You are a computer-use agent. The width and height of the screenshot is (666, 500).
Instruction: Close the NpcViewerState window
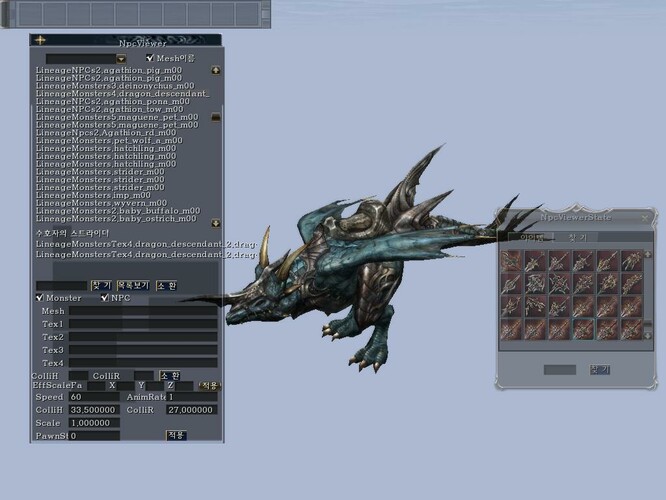645,218
